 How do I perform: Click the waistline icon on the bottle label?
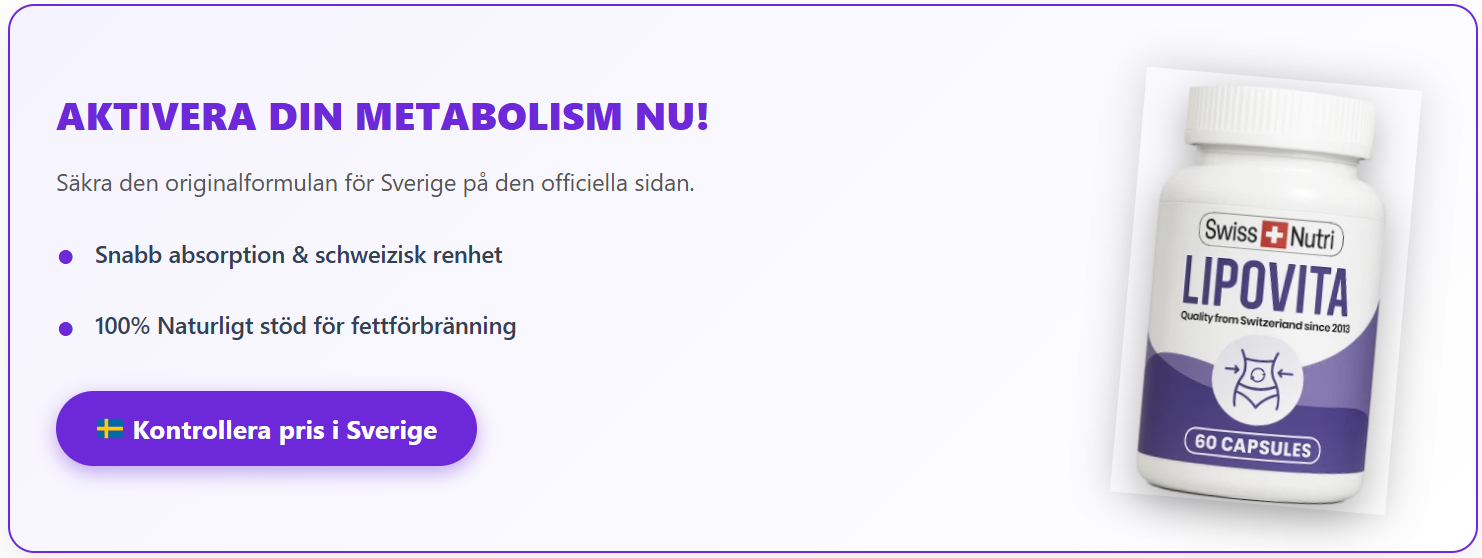click(1252, 376)
